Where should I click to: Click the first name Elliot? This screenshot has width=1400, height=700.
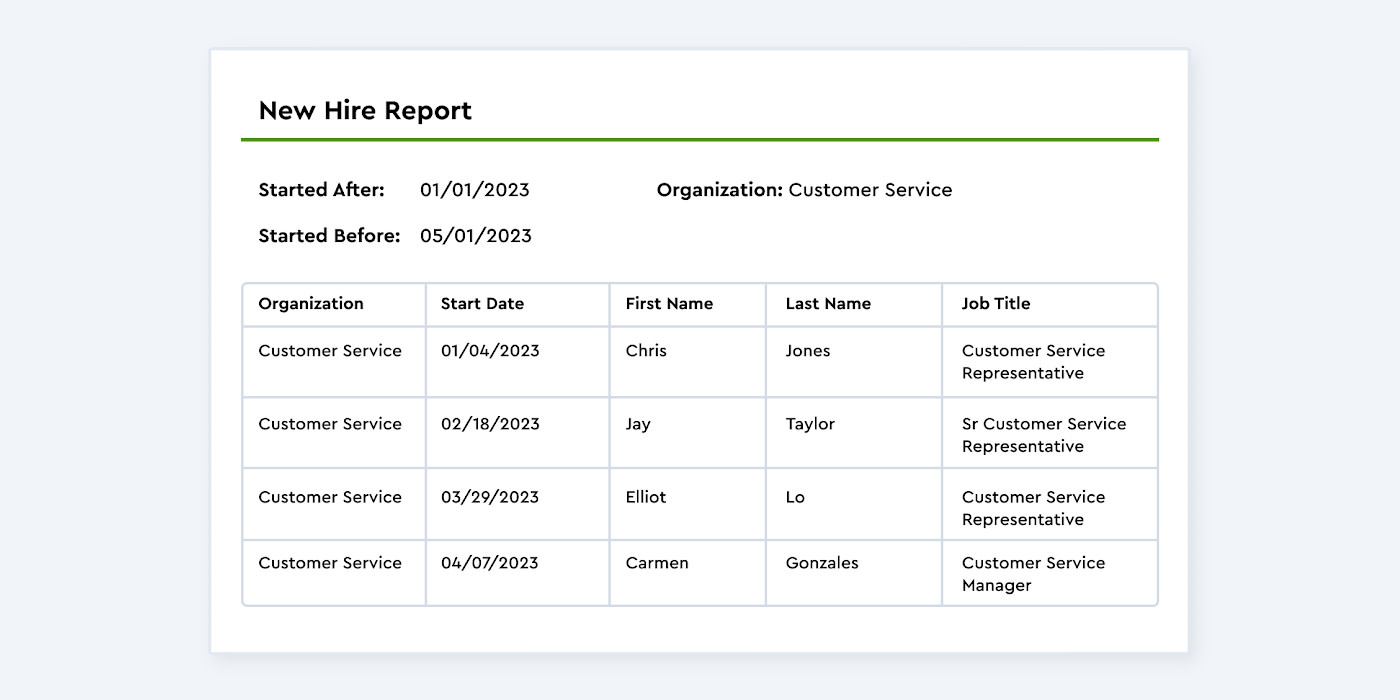[x=646, y=497]
